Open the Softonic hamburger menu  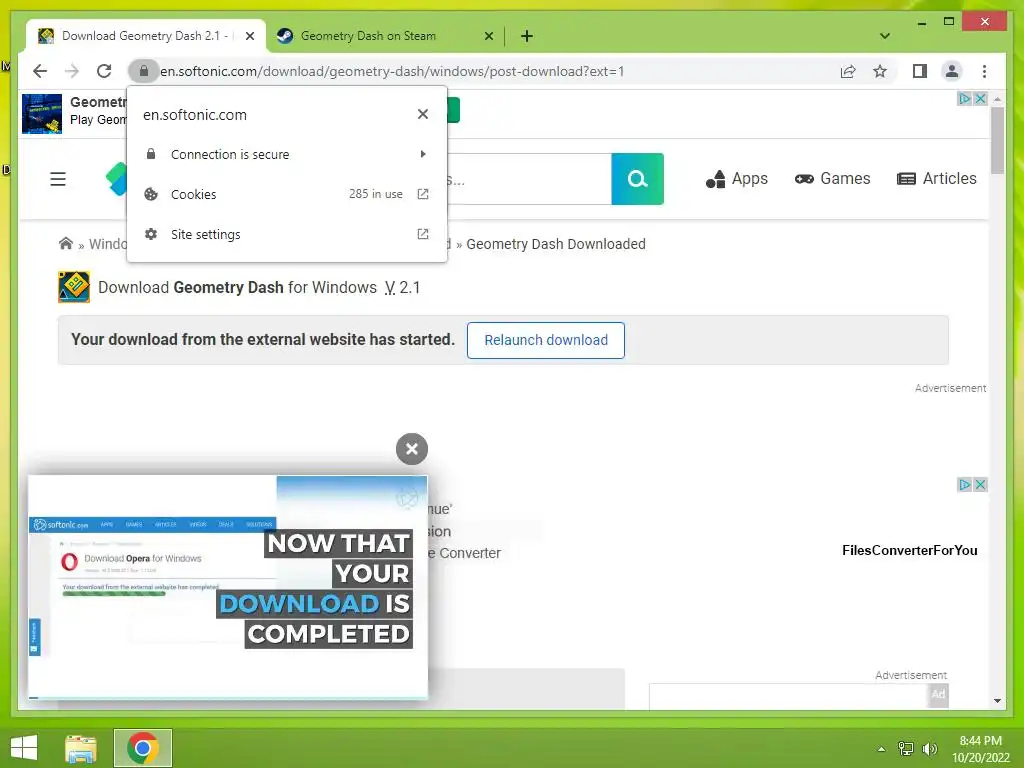(58, 179)
